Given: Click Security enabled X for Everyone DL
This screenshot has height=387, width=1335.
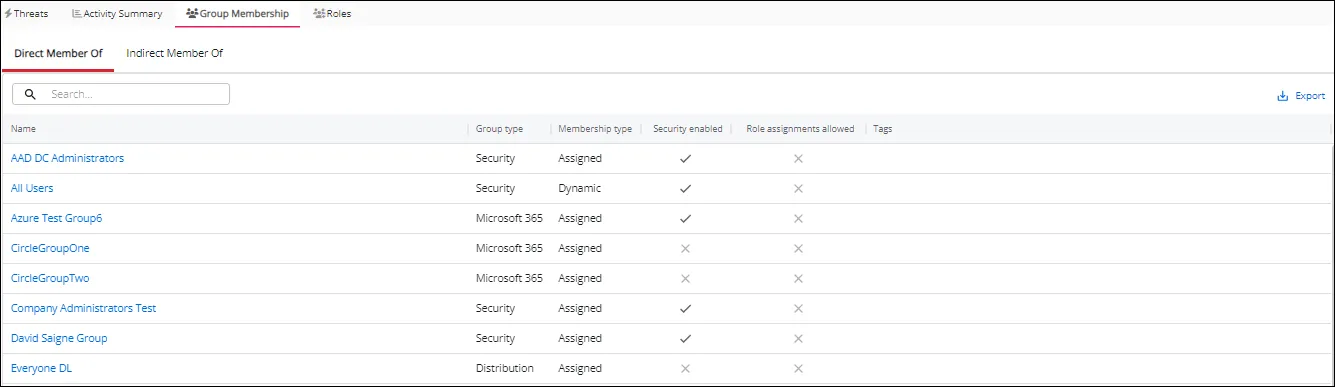Looking at the screenshot, I should tap(685, 368).
